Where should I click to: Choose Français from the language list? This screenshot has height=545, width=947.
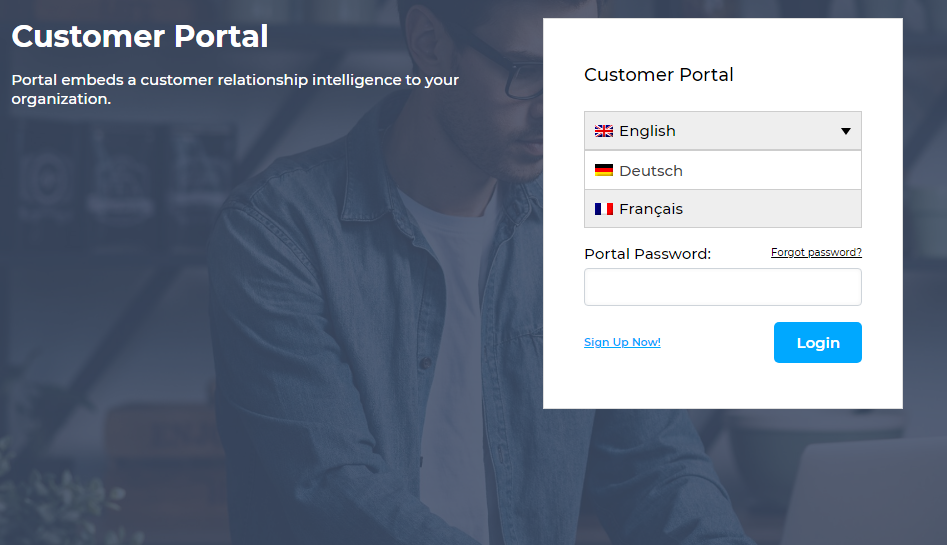(x=651, y=209)
